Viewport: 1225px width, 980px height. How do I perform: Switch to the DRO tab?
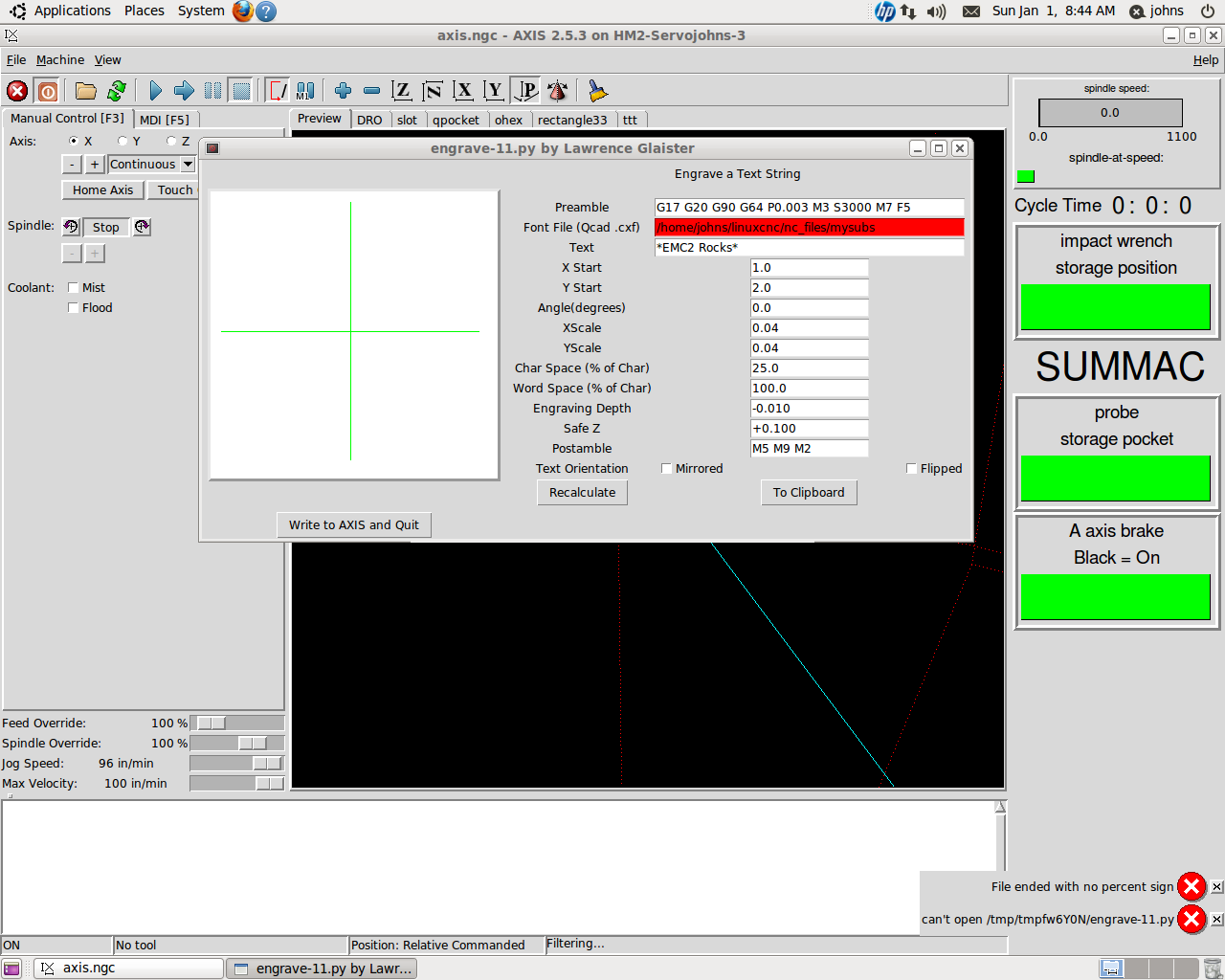[369, 120]
